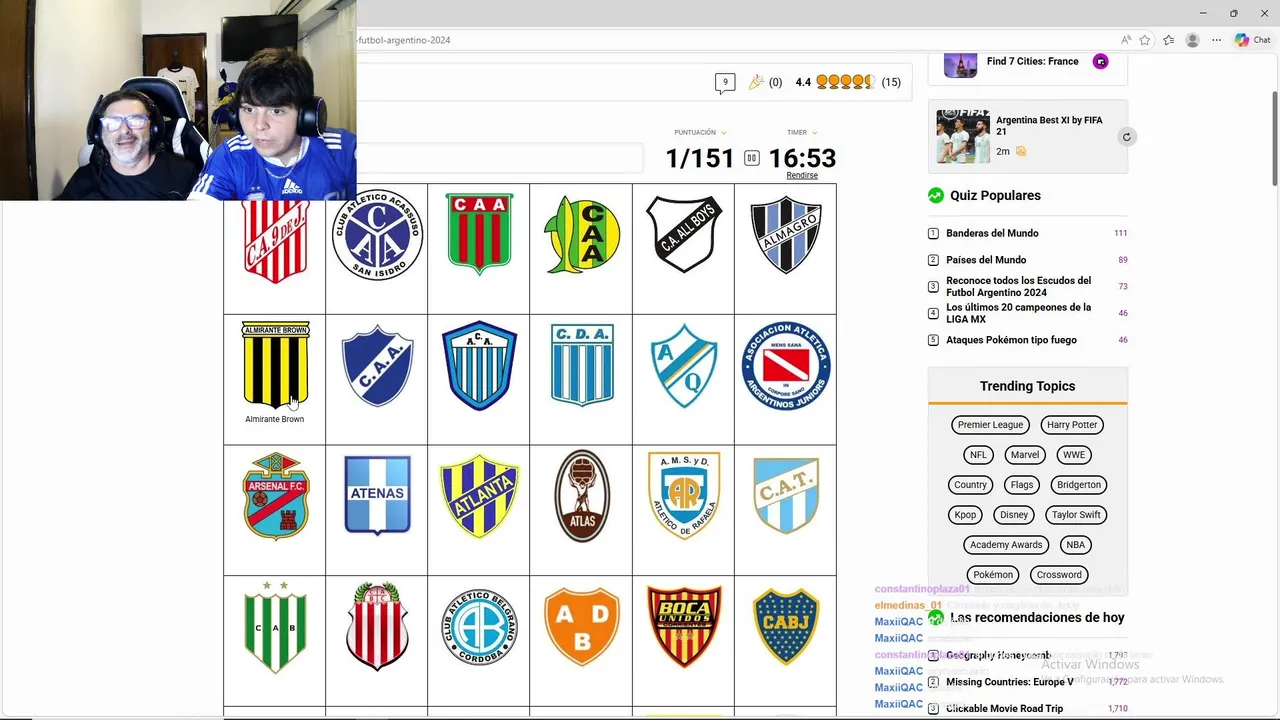The image size is (1280, 720).
Task: Choose the Disney trending topic
Action: [x=1014, y=515]
